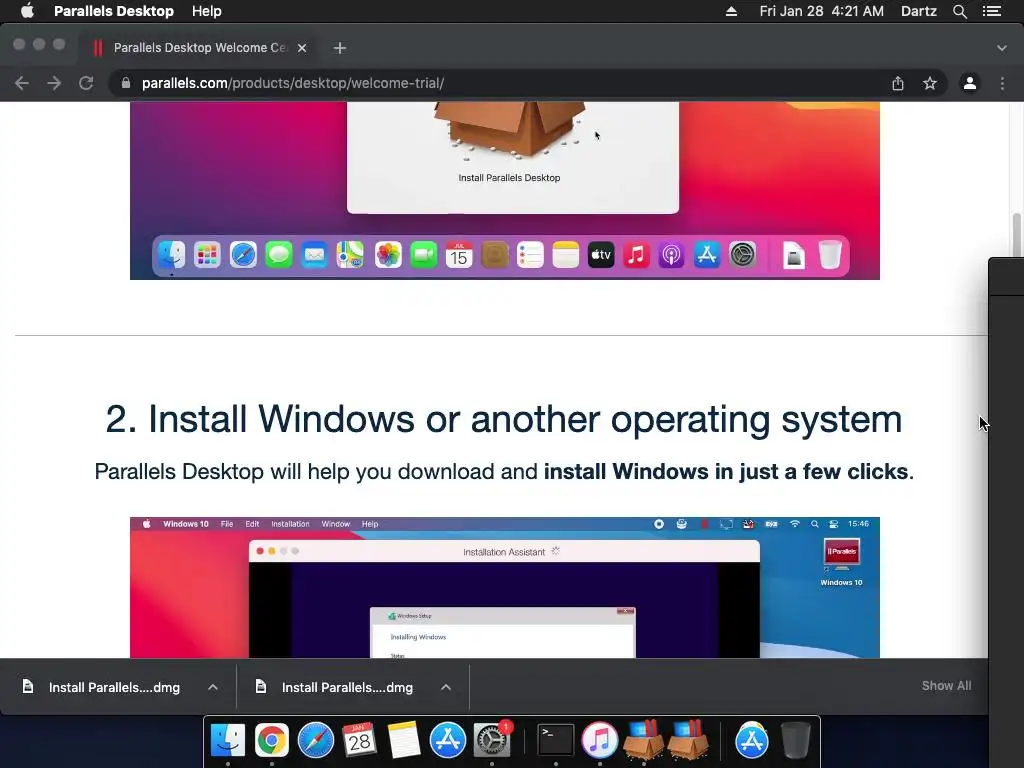
Task: Open the first Parallels installer box in Dock
Action: pos(644,740)
